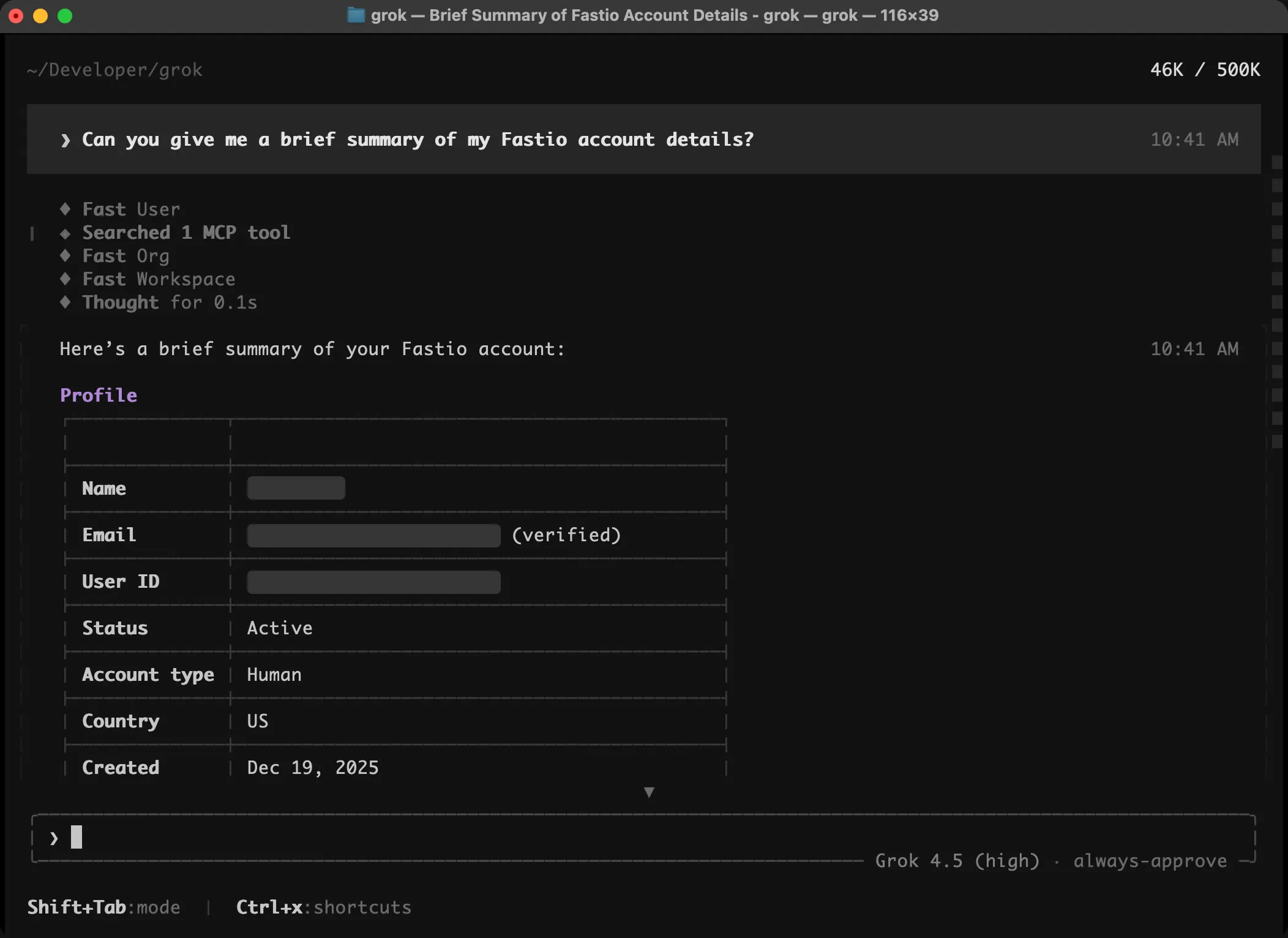Click the always-approve mode label
The width and height of the screenshot is (1288, 938).
pyautogui.click(x=1150, y=861)
